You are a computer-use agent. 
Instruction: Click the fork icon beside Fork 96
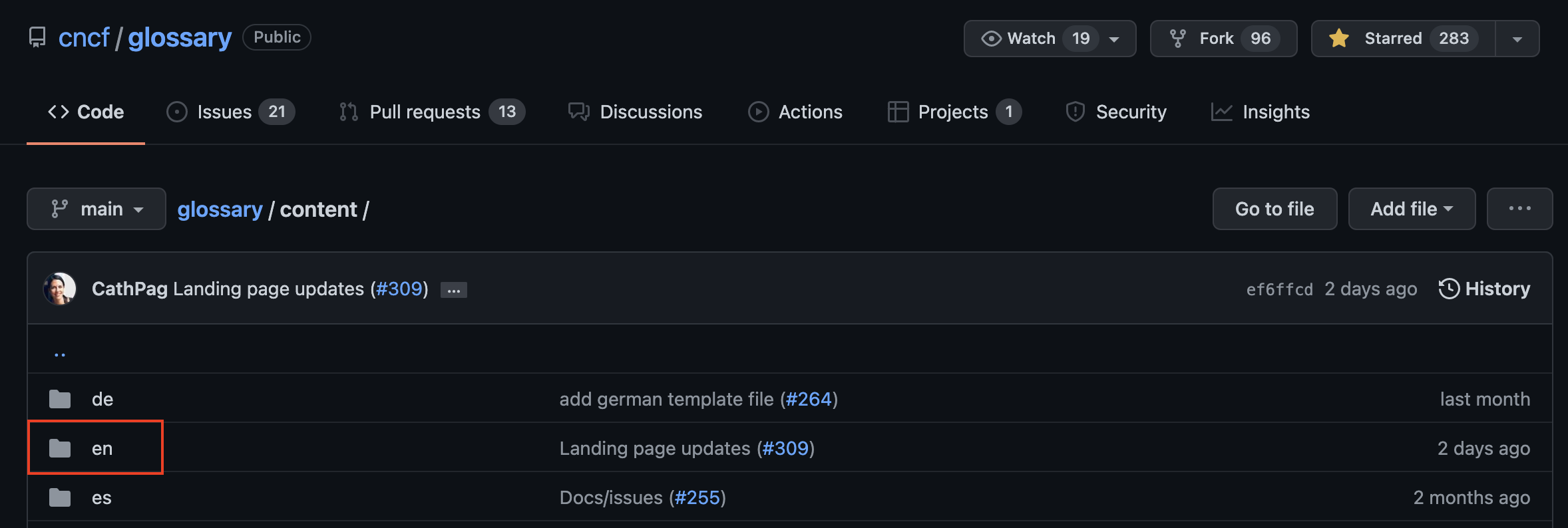click(x=1178, y=38)
